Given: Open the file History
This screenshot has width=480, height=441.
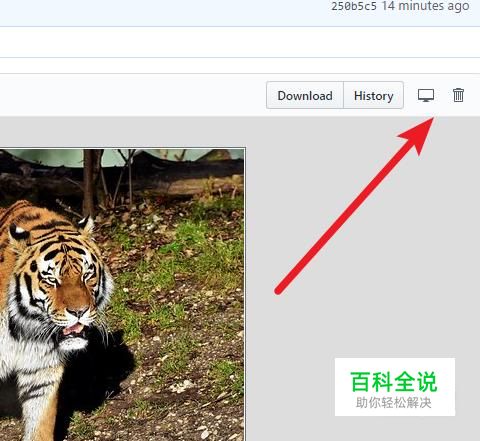Looking at the screenshot, I should tap(373, 95).
